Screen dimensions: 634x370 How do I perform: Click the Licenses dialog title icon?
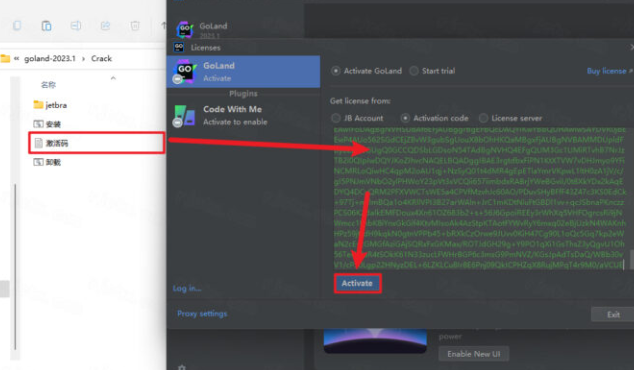(179, 47)
